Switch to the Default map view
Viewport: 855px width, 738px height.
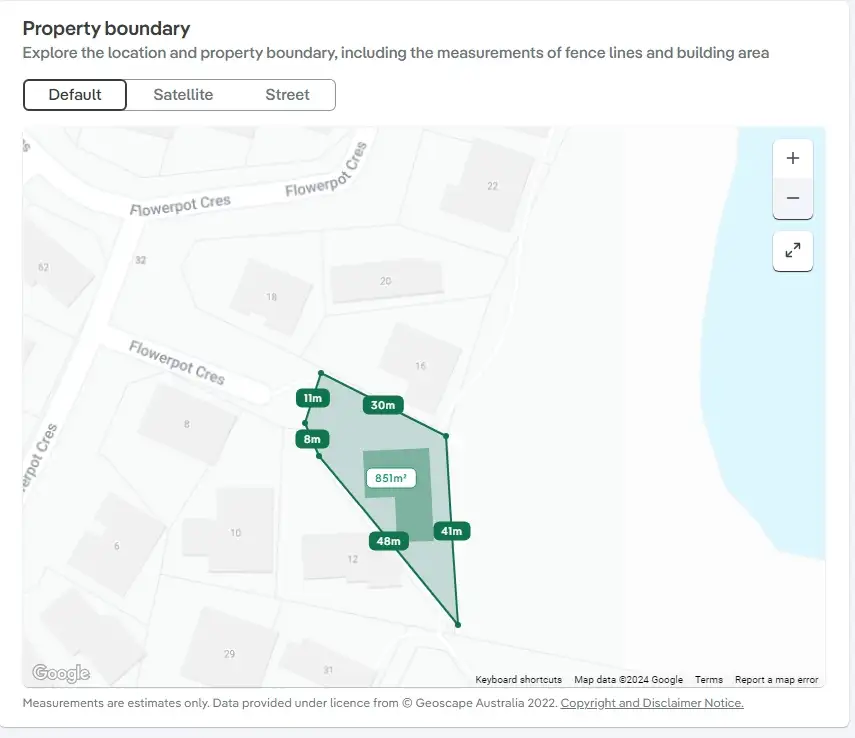(x=75, y=95)
